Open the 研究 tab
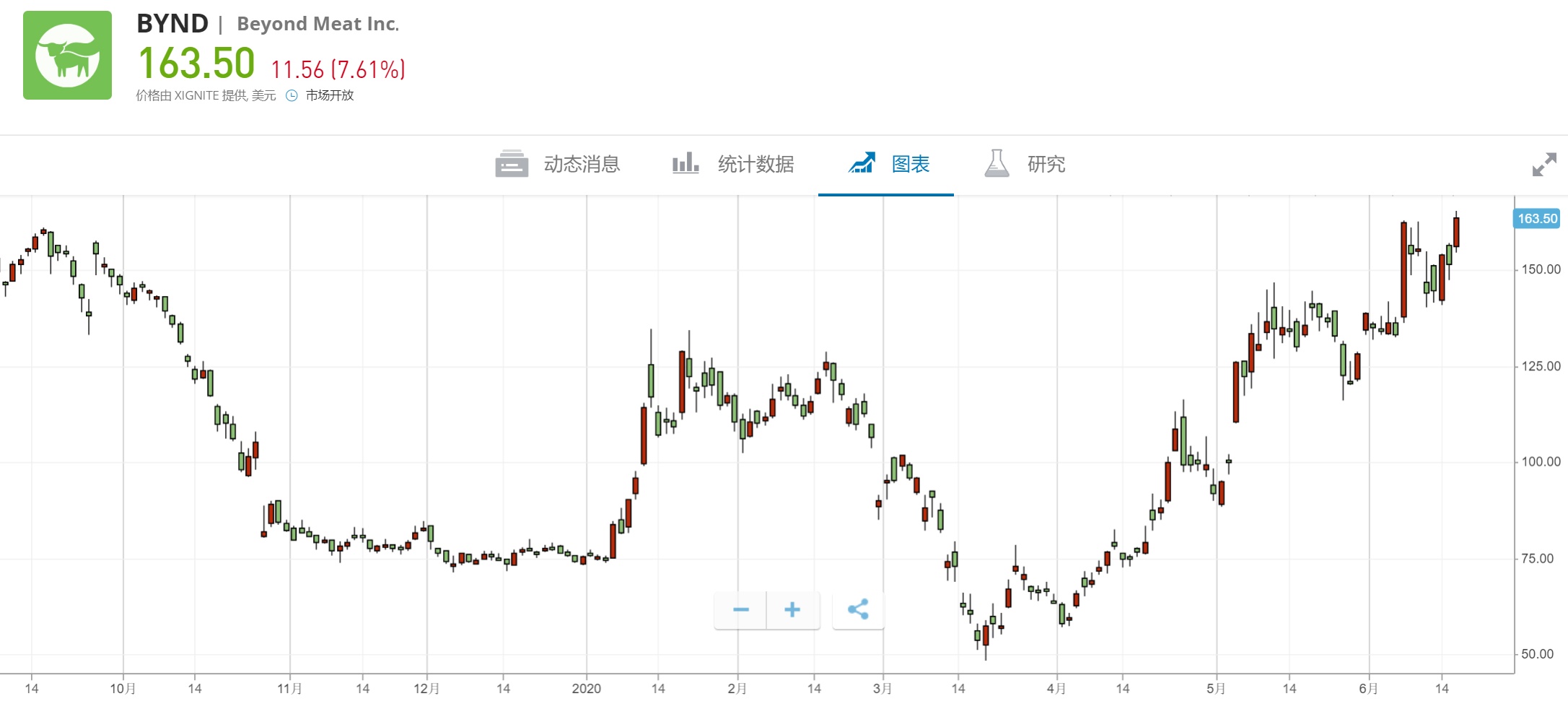 point(1046,165)
